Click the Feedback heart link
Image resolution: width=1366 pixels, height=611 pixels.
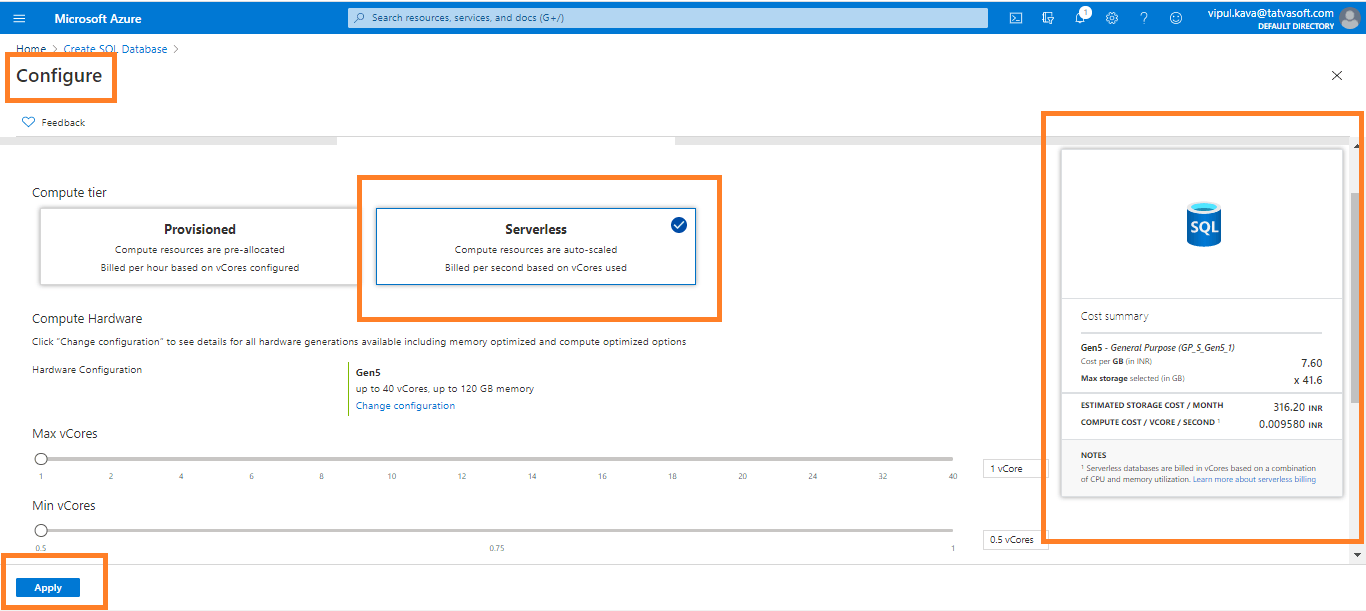tap(54, 122)
